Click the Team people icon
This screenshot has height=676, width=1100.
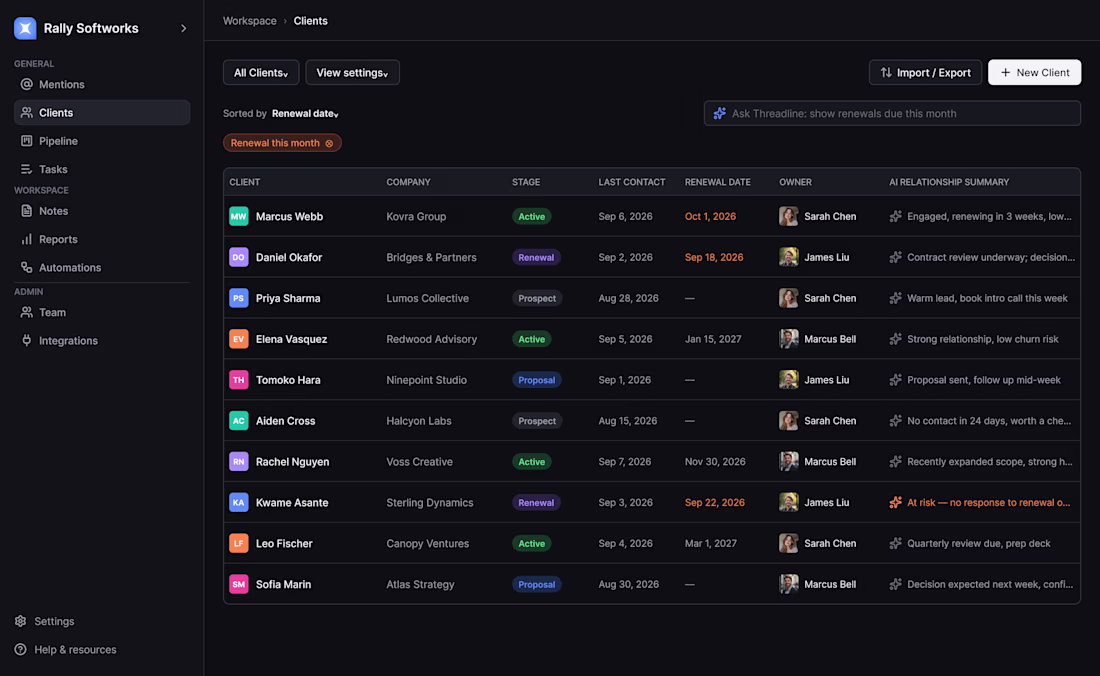pos(27,312)
